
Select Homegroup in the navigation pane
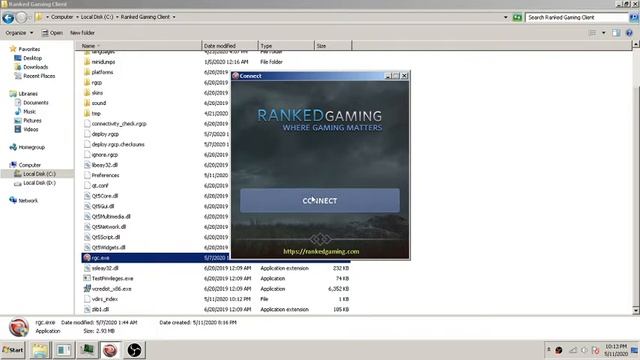click(x=31, y=147)
